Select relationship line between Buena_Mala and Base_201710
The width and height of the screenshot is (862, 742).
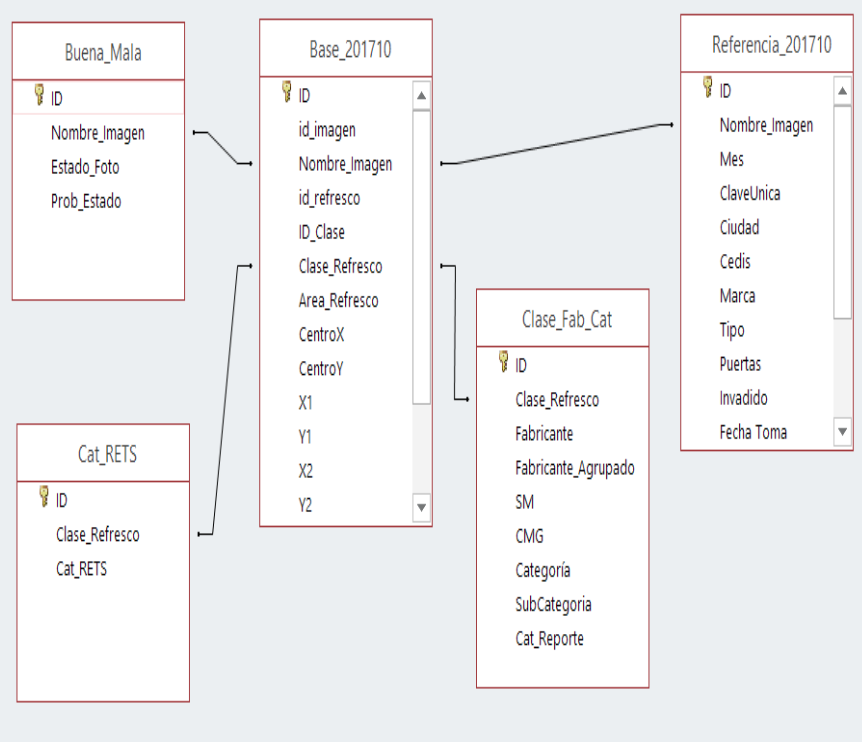coord(222,148)
